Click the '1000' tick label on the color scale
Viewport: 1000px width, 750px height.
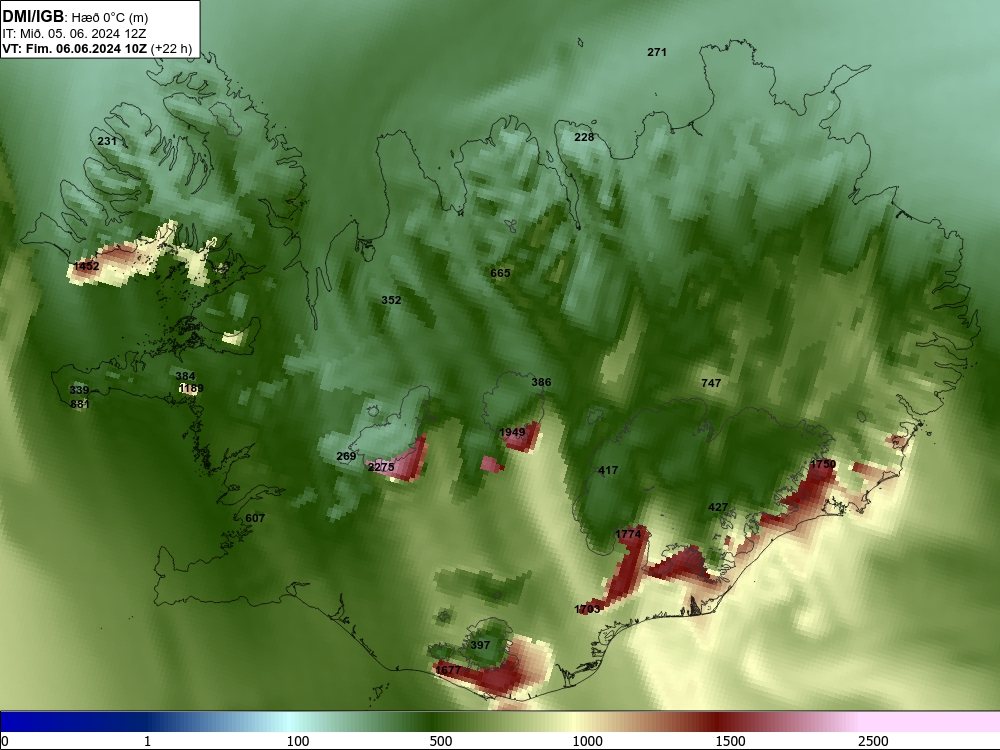point(587,741)
